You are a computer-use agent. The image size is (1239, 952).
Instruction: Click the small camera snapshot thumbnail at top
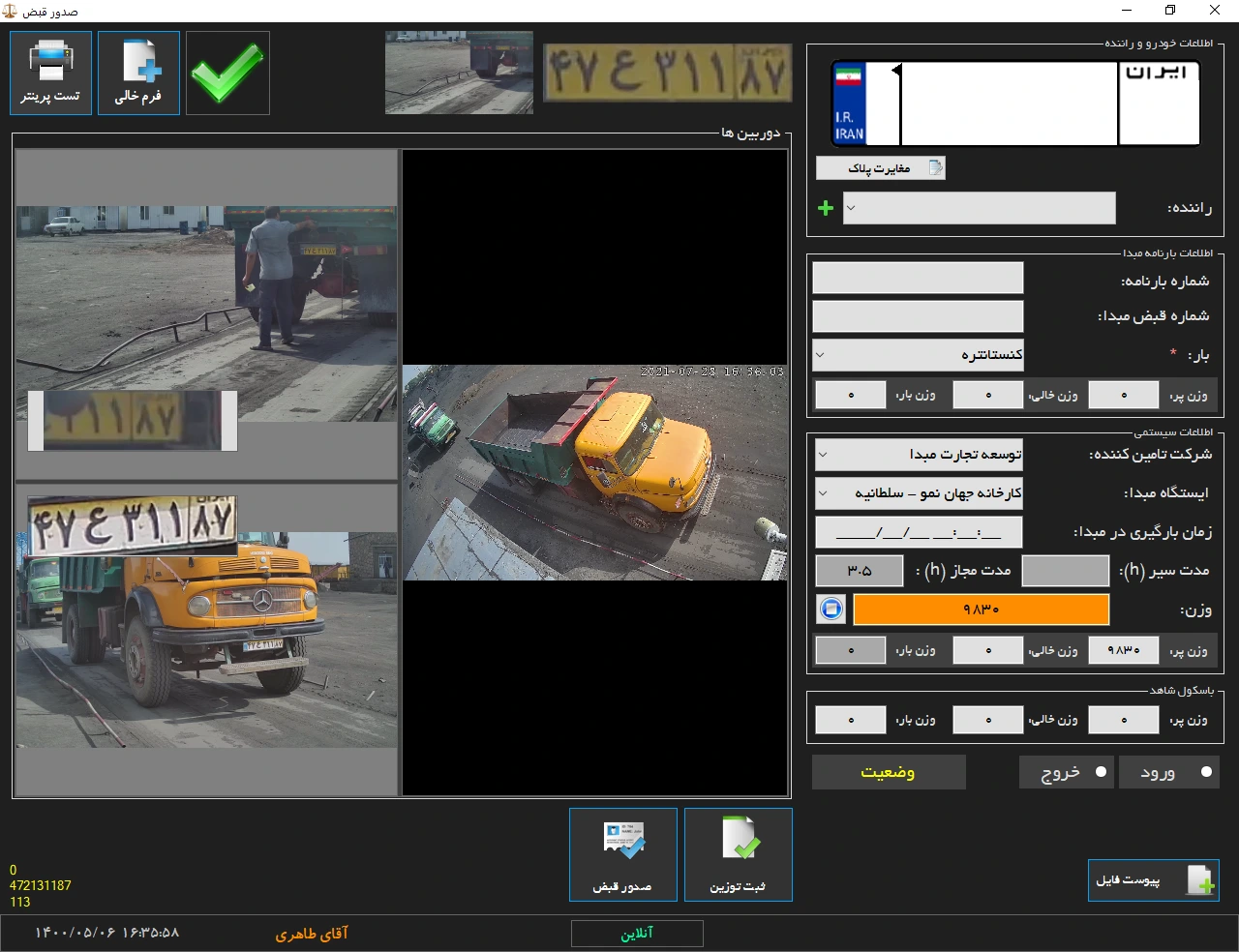(459, 73)
